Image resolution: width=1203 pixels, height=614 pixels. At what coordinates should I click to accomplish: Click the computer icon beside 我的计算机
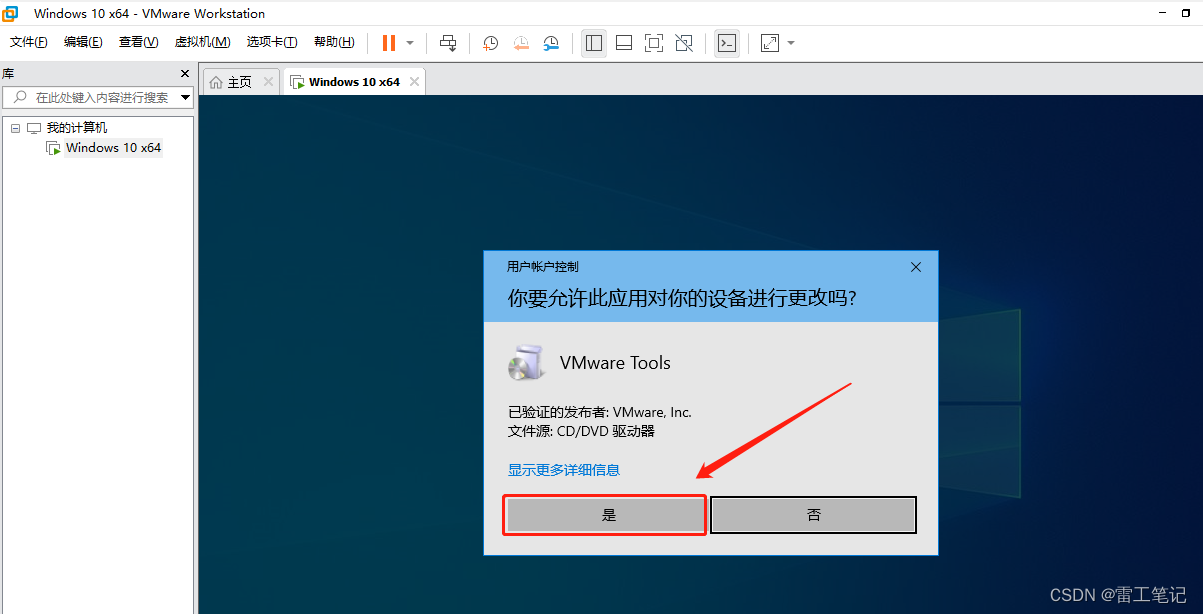pyautogui.click(x=34, y=128)
